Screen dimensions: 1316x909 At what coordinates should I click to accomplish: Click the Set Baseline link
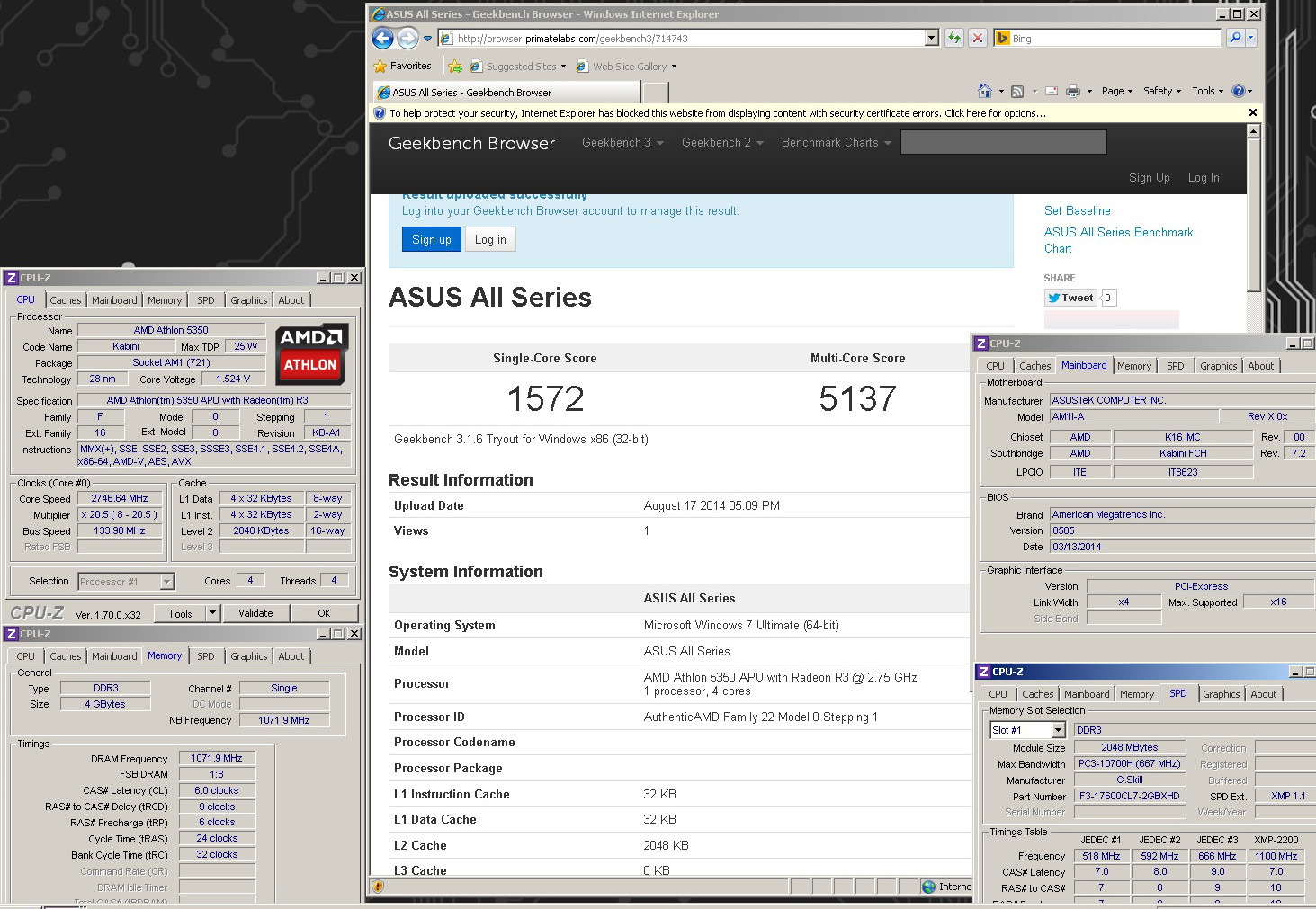[x=1077, y=210]
